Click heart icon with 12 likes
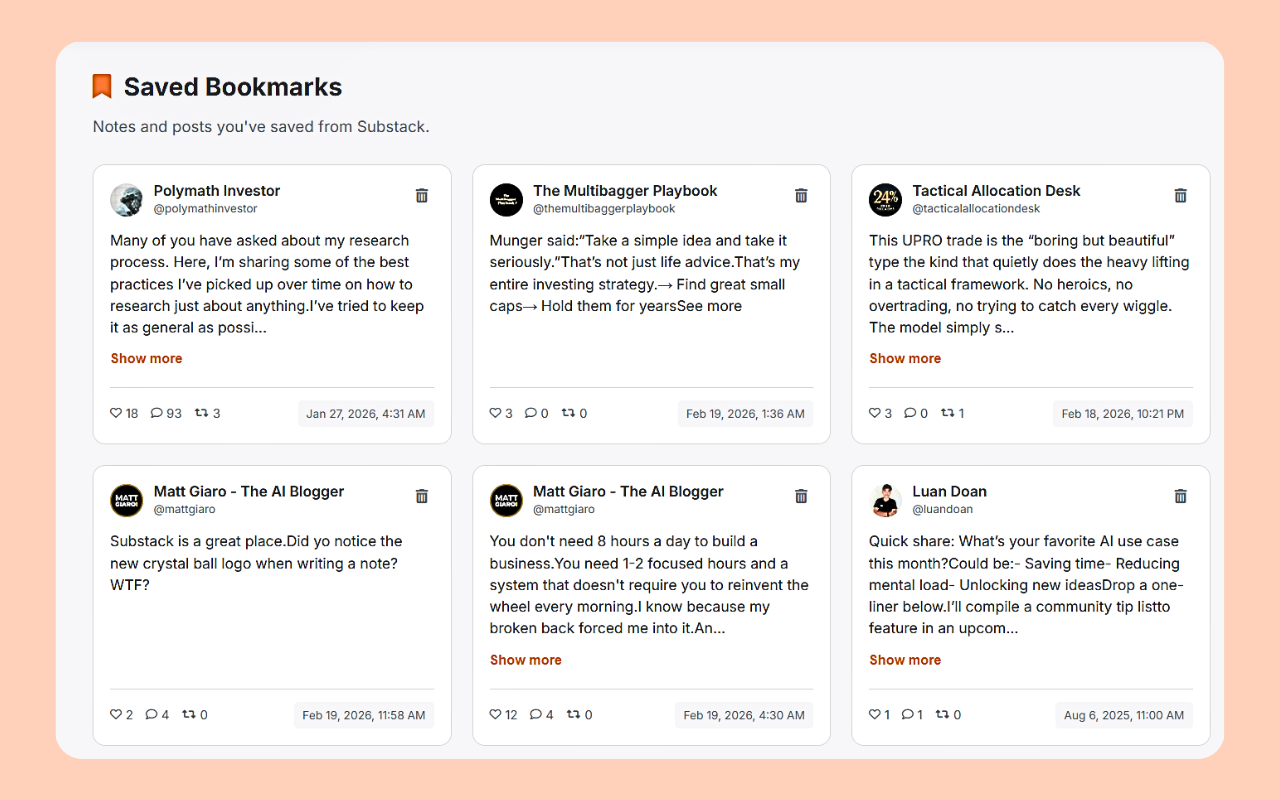The image size is (1280, 800). coord(495,714)
